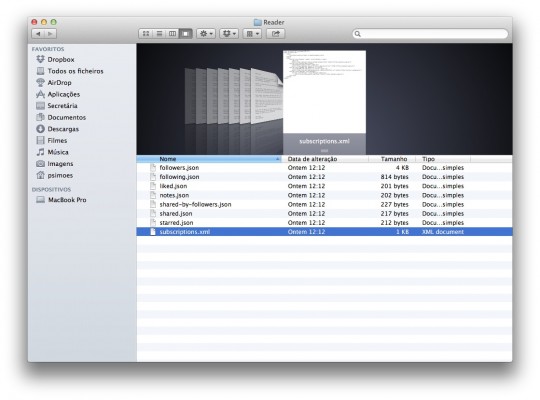Open the gear Action dropdown
This screenshot has width=540, height=400.
point(206,33)
